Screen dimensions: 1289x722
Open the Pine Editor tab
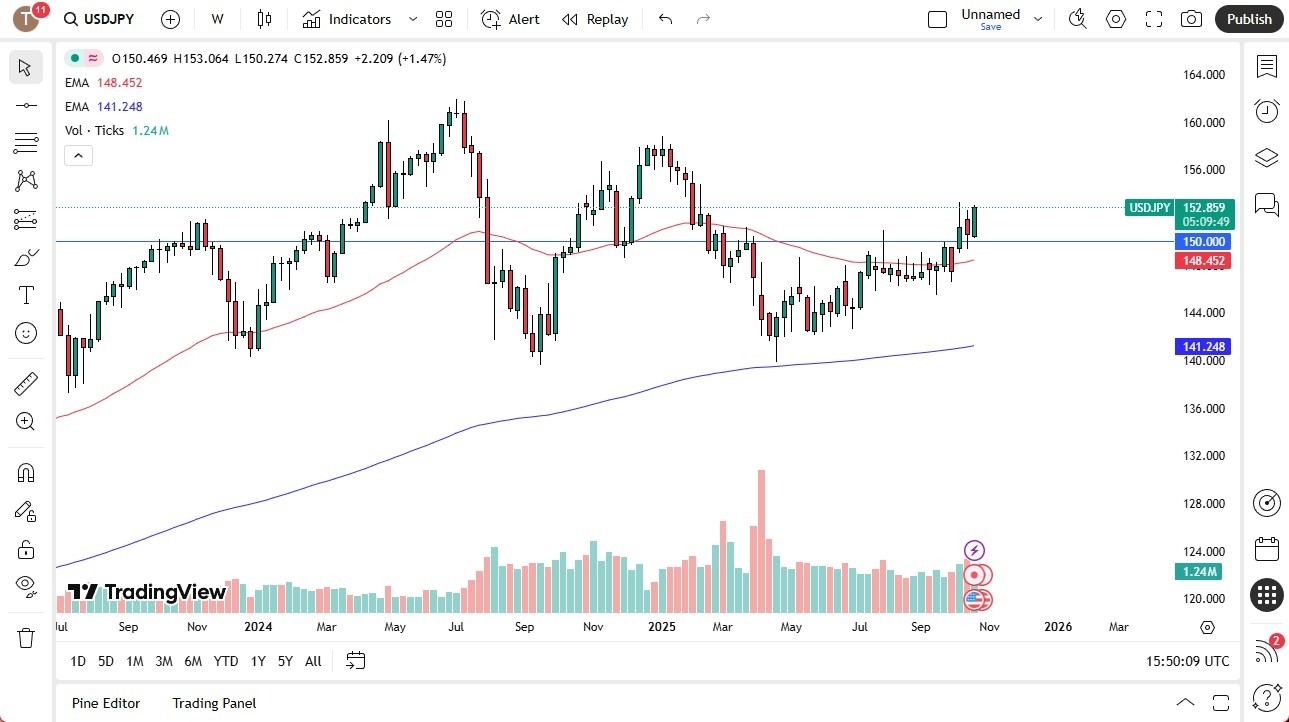(105, 703)
